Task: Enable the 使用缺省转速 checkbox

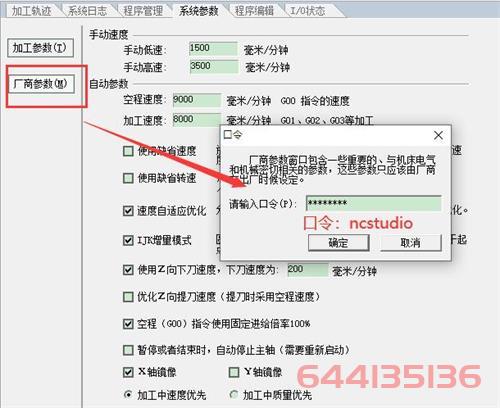Action: 128,178
